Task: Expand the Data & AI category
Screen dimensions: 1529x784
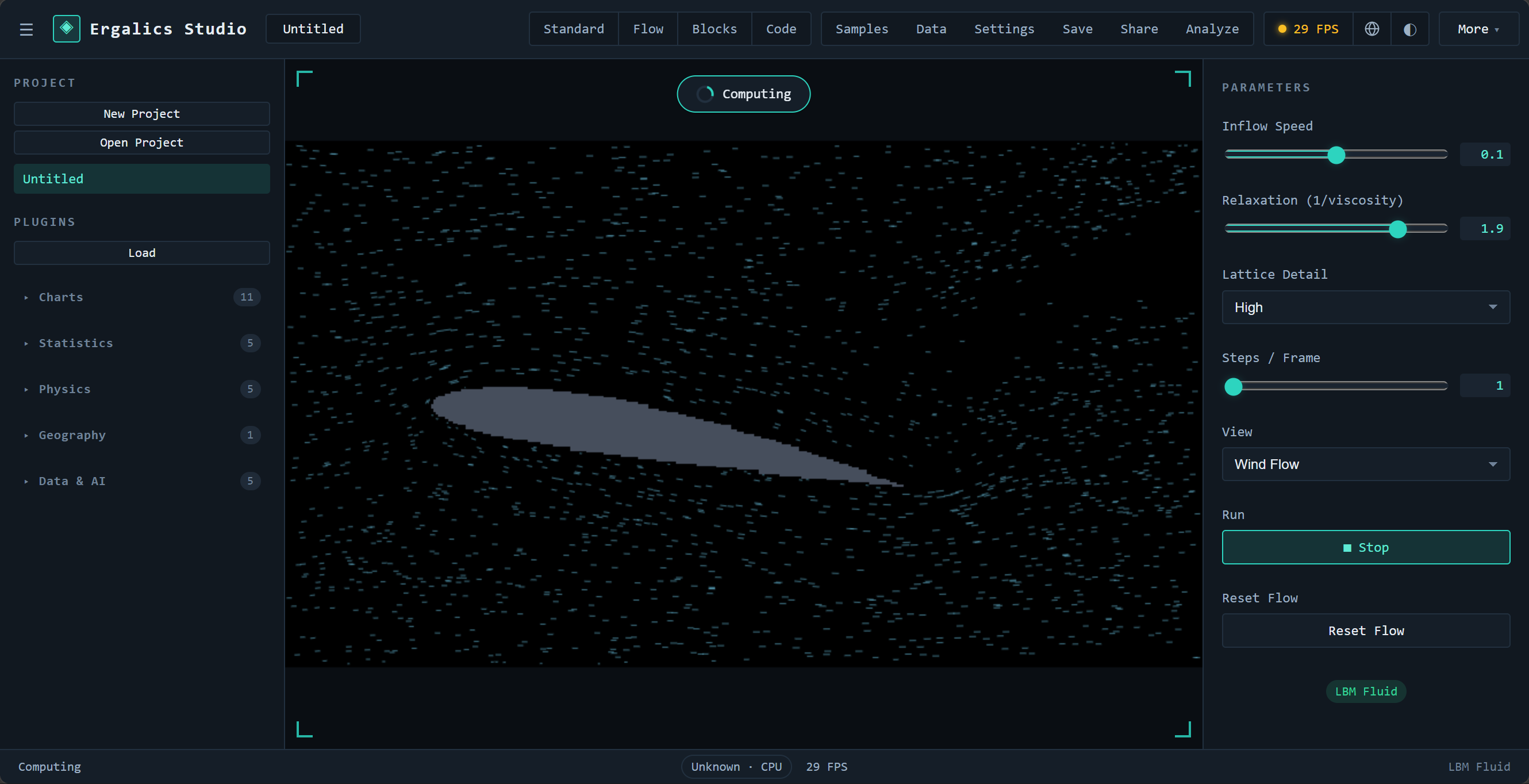Action: coord(141,481)
